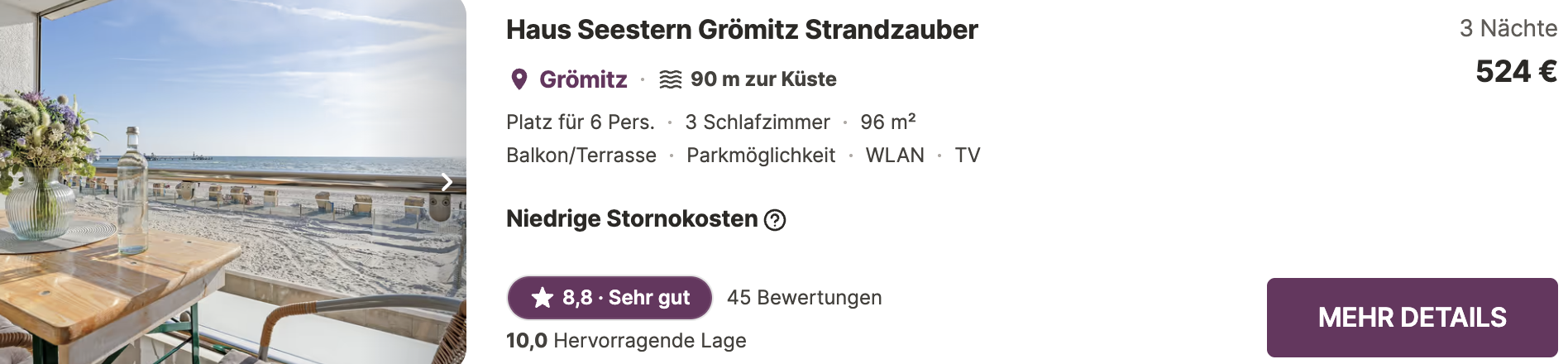Click the 10,0 Hervorragende Lage text
Screen dimensions: 1568x364
coord(626,341)
